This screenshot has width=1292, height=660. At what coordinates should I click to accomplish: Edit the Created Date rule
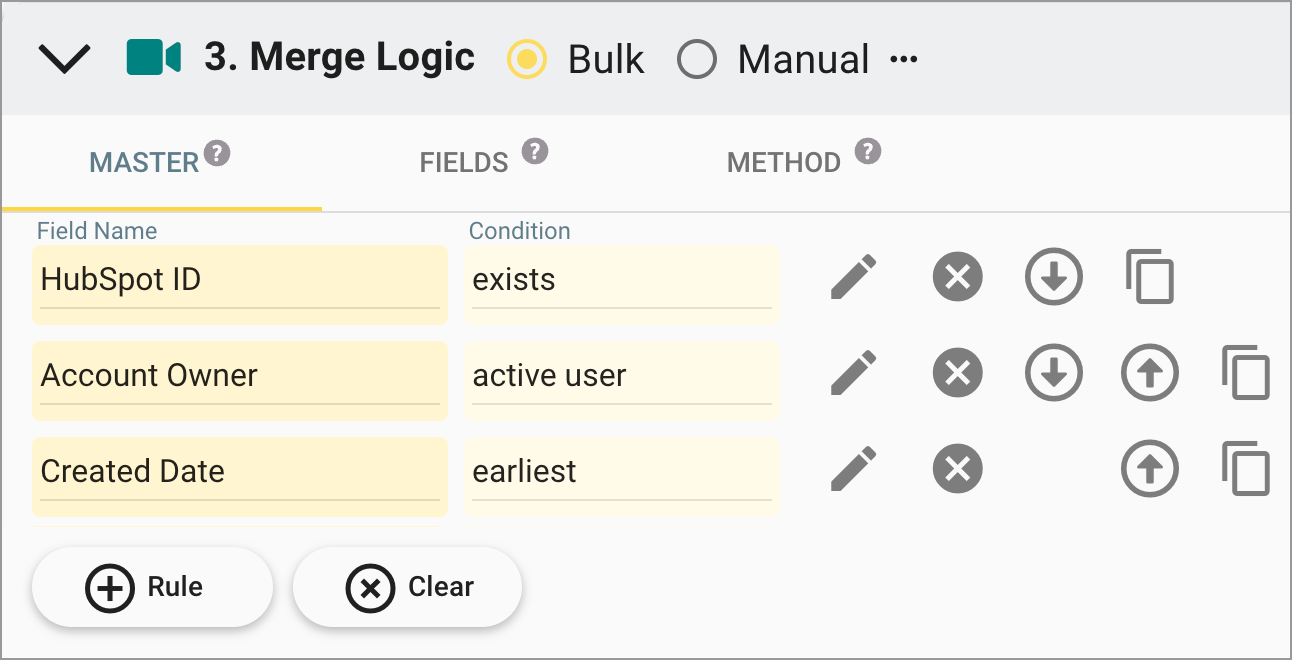pos(852,468)
